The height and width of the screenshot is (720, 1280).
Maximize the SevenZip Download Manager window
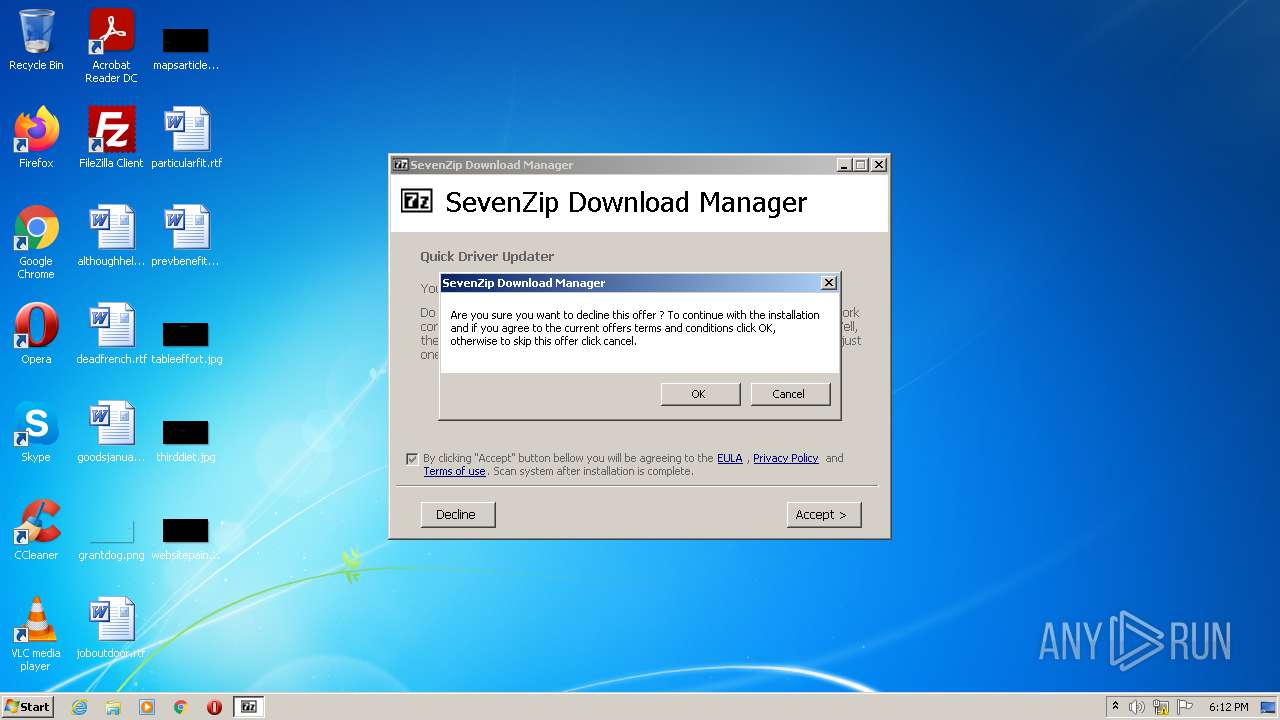pyautogui.click(x=861, y=165)
